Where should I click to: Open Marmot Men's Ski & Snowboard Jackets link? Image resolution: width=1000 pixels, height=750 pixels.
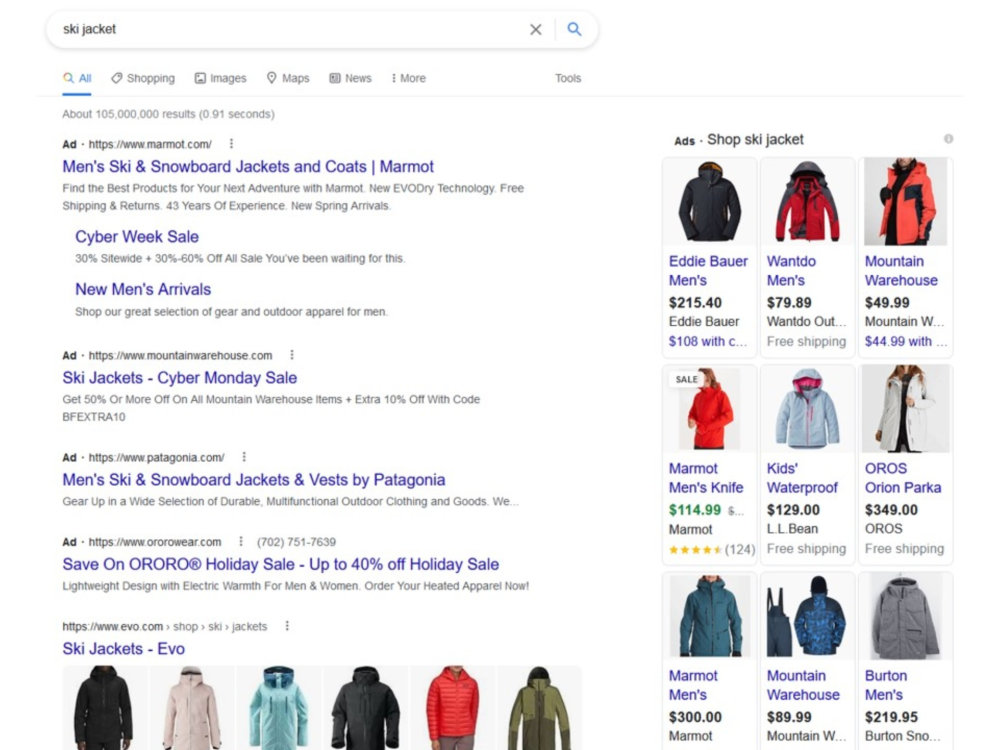pos(248,166)
